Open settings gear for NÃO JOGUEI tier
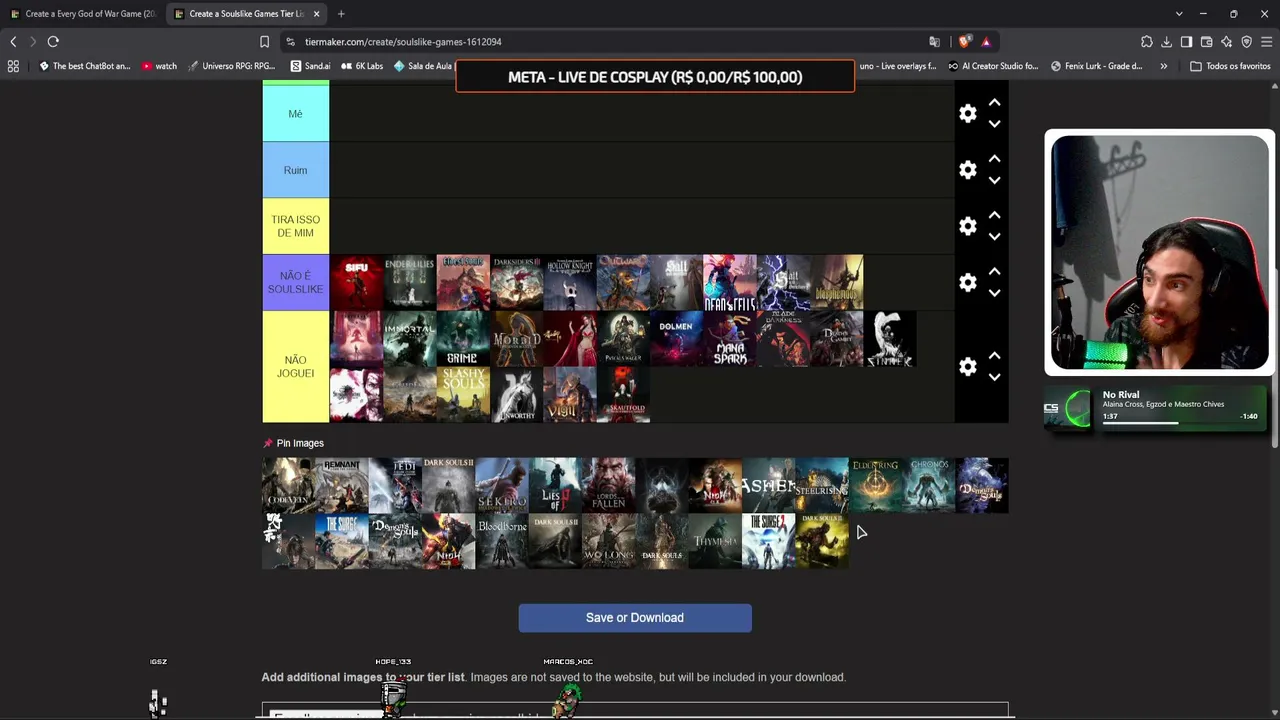The image size is (1280, 720). (x=967, y=367)
